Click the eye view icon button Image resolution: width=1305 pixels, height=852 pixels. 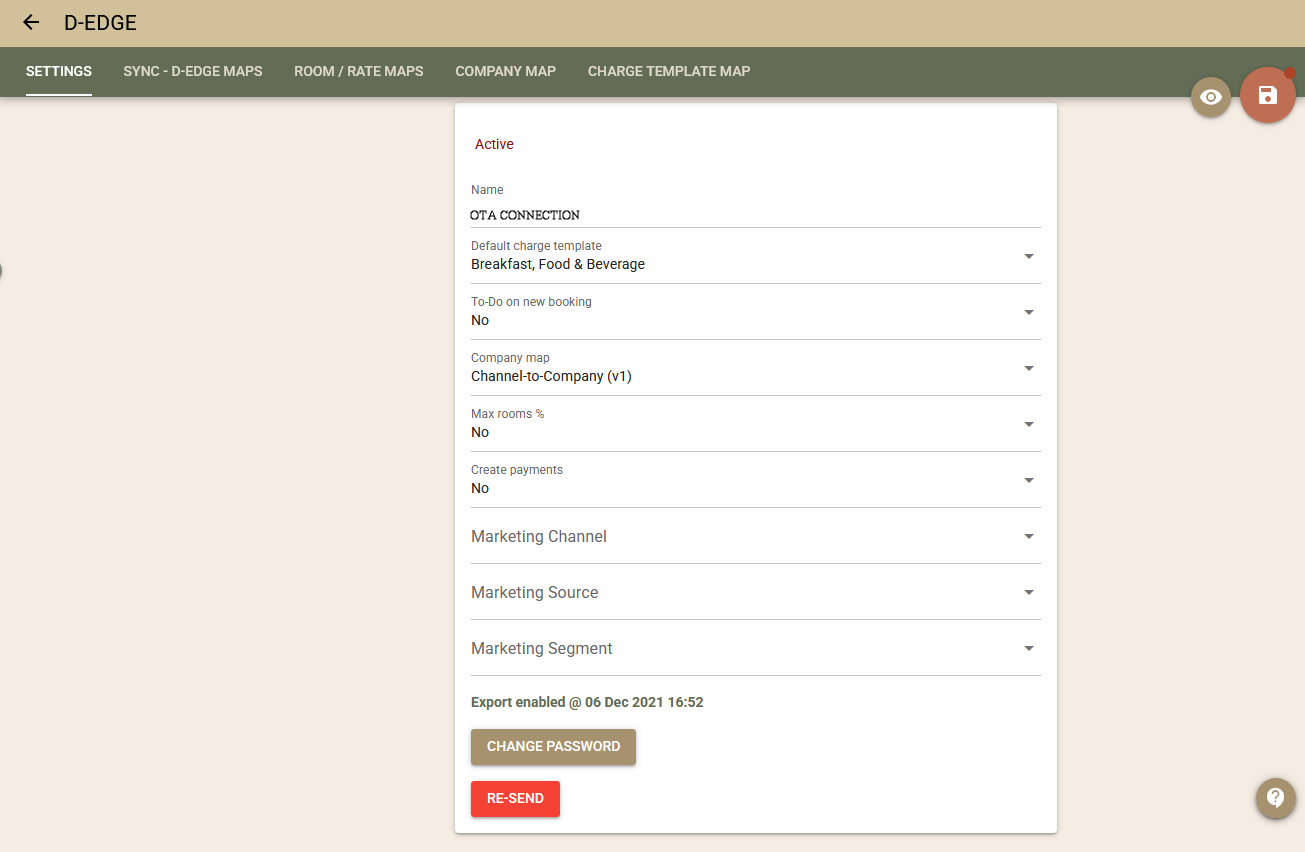(1211, 97)
